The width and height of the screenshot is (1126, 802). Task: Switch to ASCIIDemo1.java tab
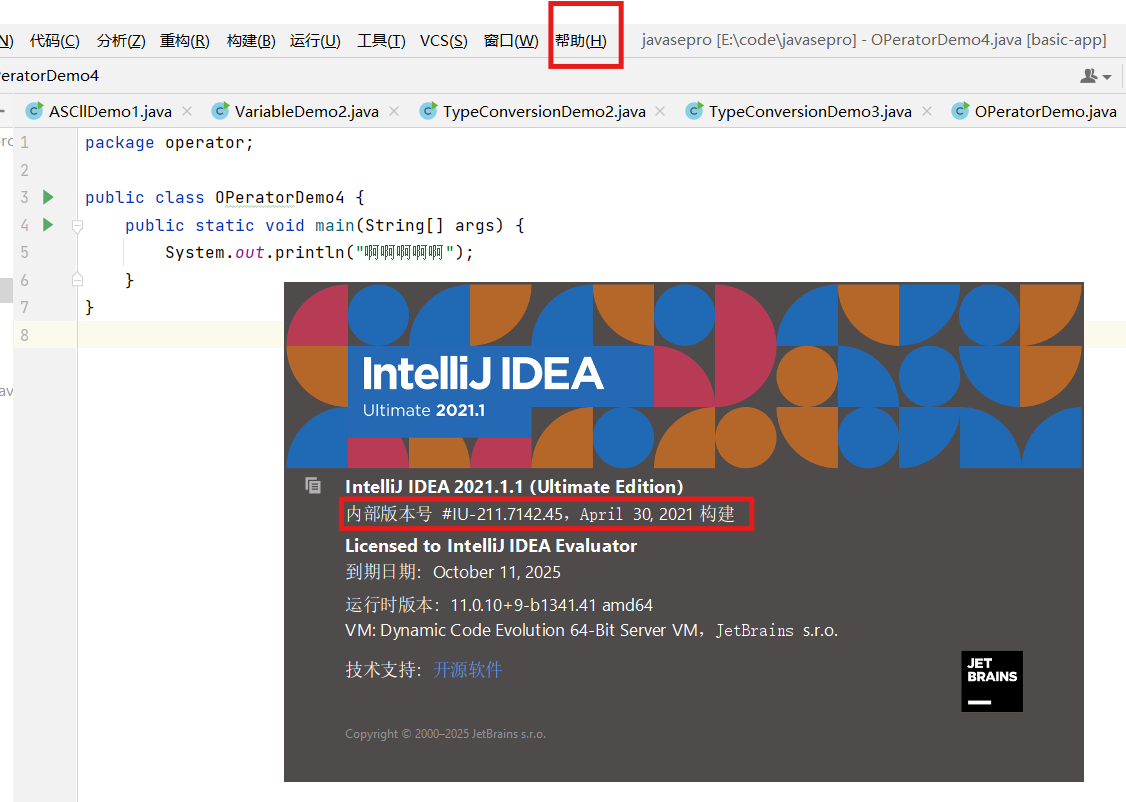coord(110,111)
